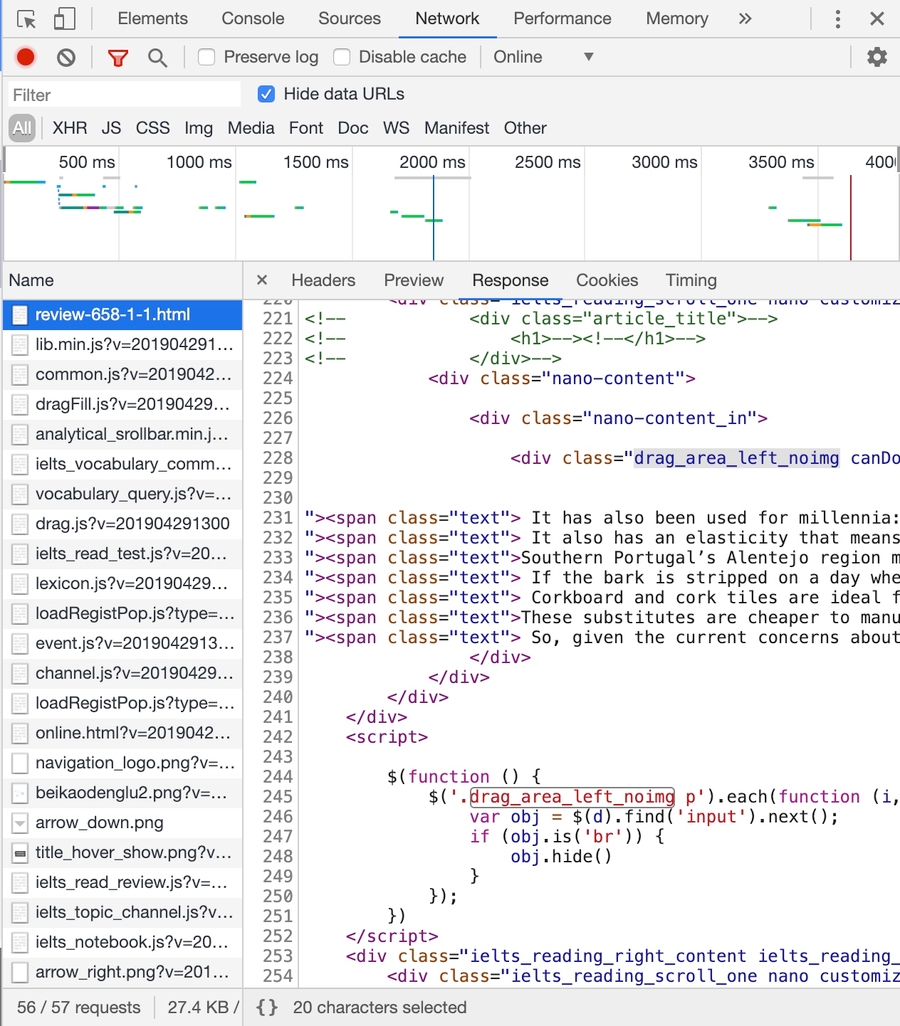The width and height of the screenshot is (900, 1026).
Task: Filter requests by XHR type
Action: point(70,128)
